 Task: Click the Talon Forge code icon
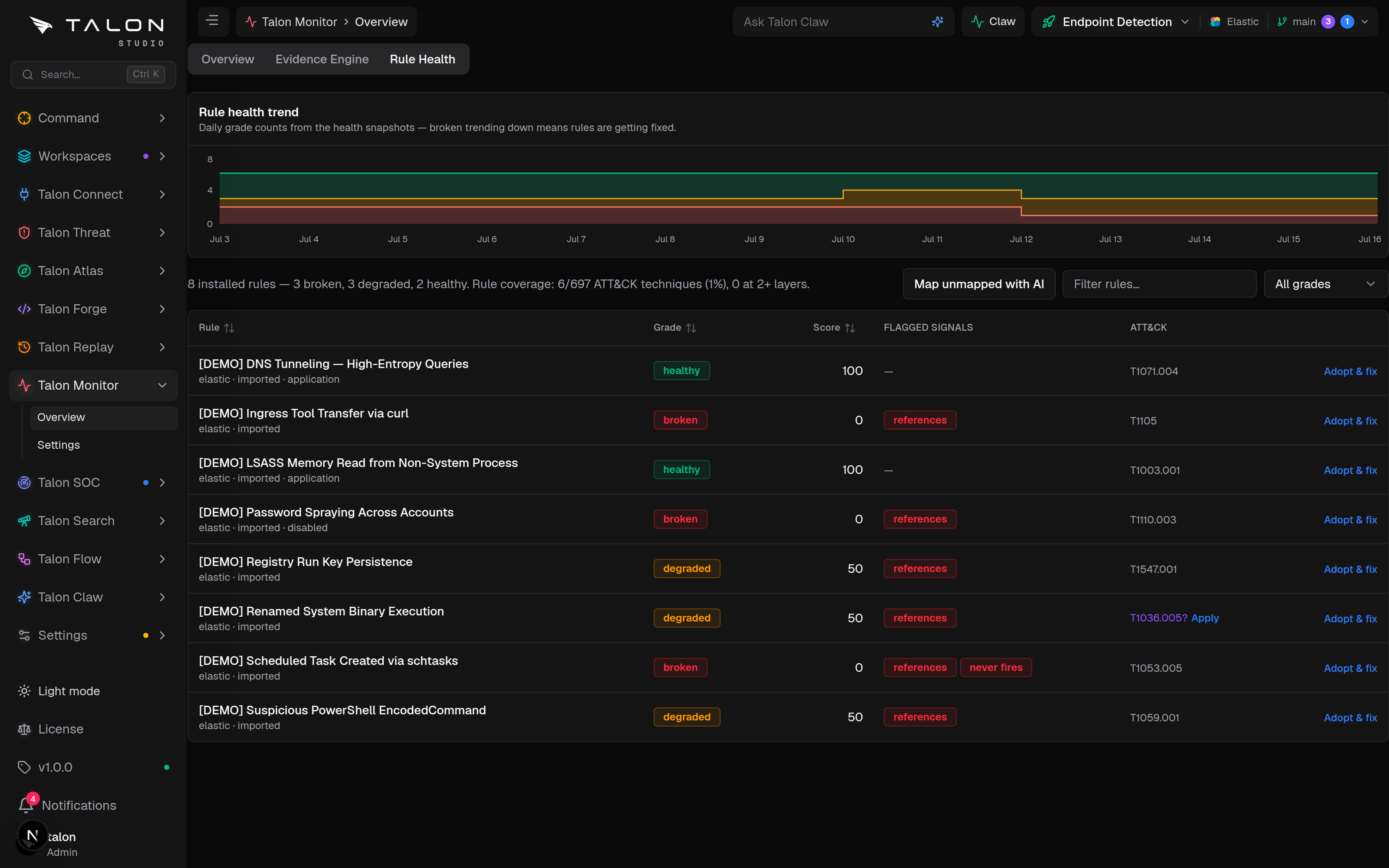tap(24, 309)
